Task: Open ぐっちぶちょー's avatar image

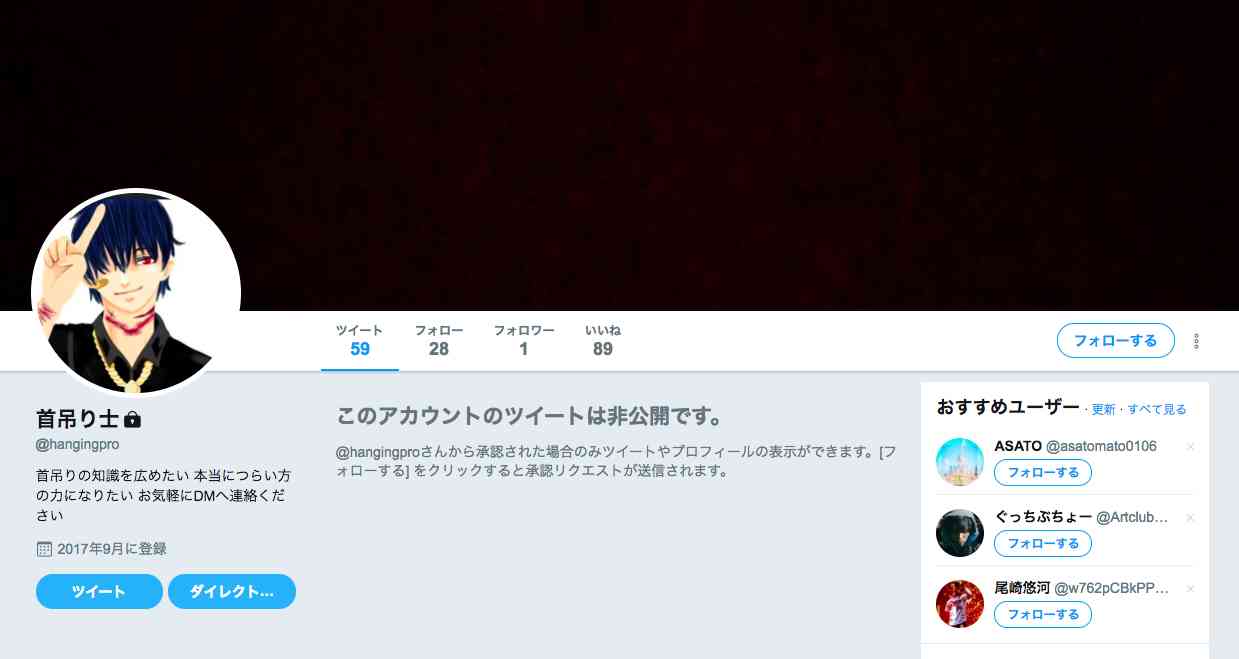Action: [960, 533]
